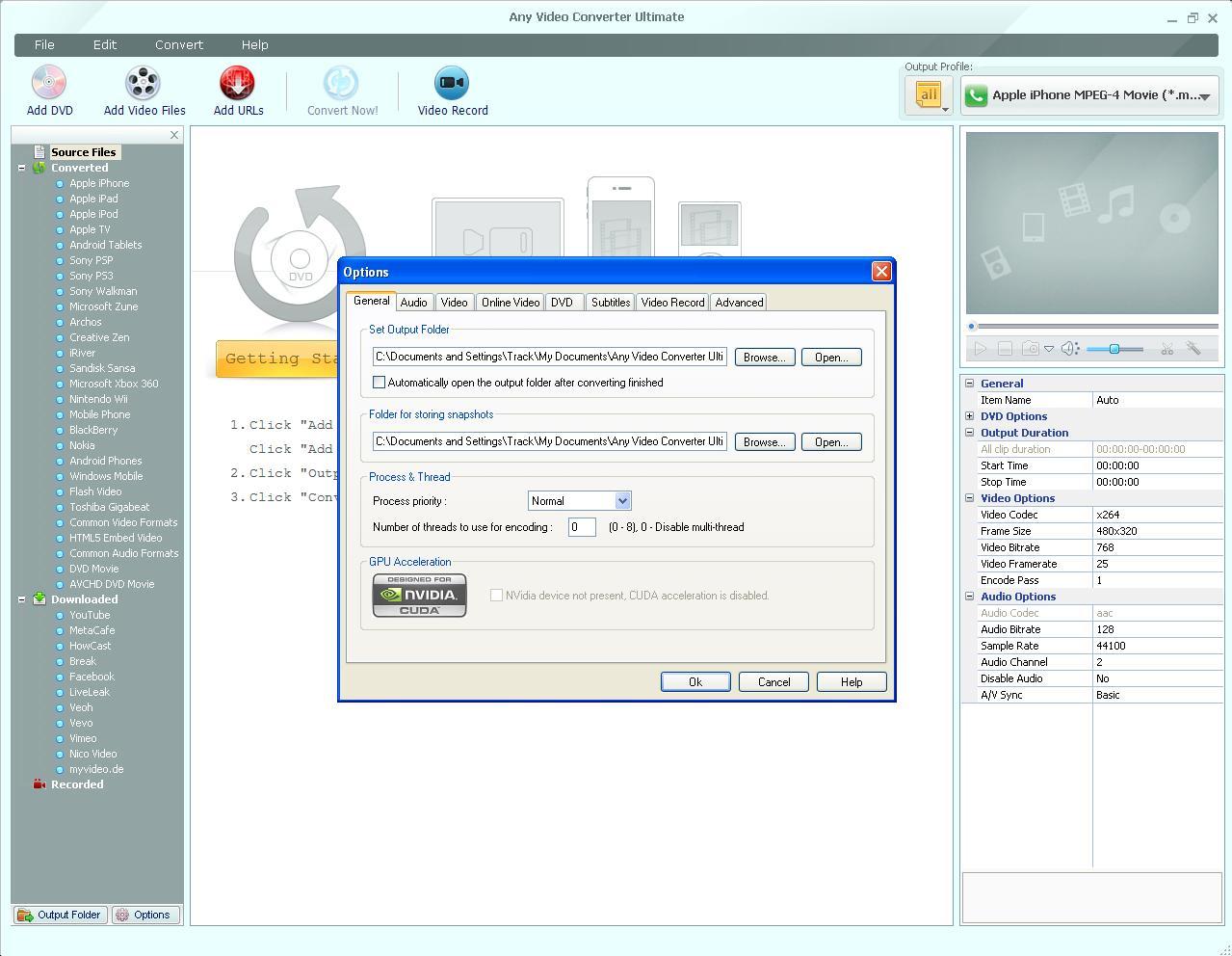This screenshot has height=956, width=1232.
Task: Expand the DVD Options section
Action: [x=970, y=416]
